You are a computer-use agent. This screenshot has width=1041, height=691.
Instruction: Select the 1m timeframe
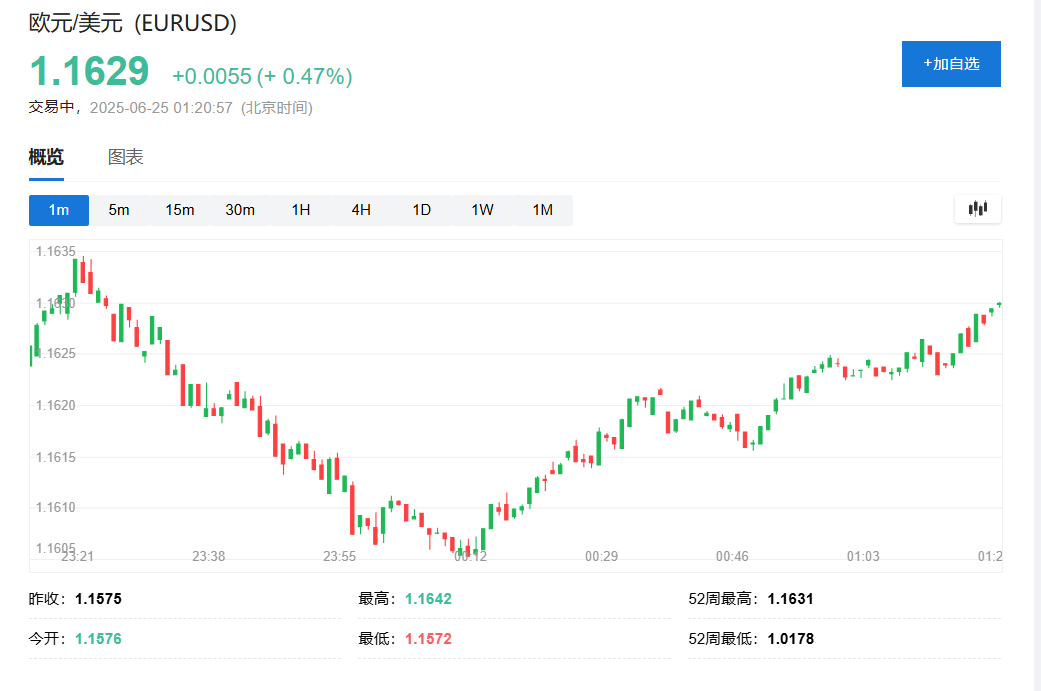[59, 210]
